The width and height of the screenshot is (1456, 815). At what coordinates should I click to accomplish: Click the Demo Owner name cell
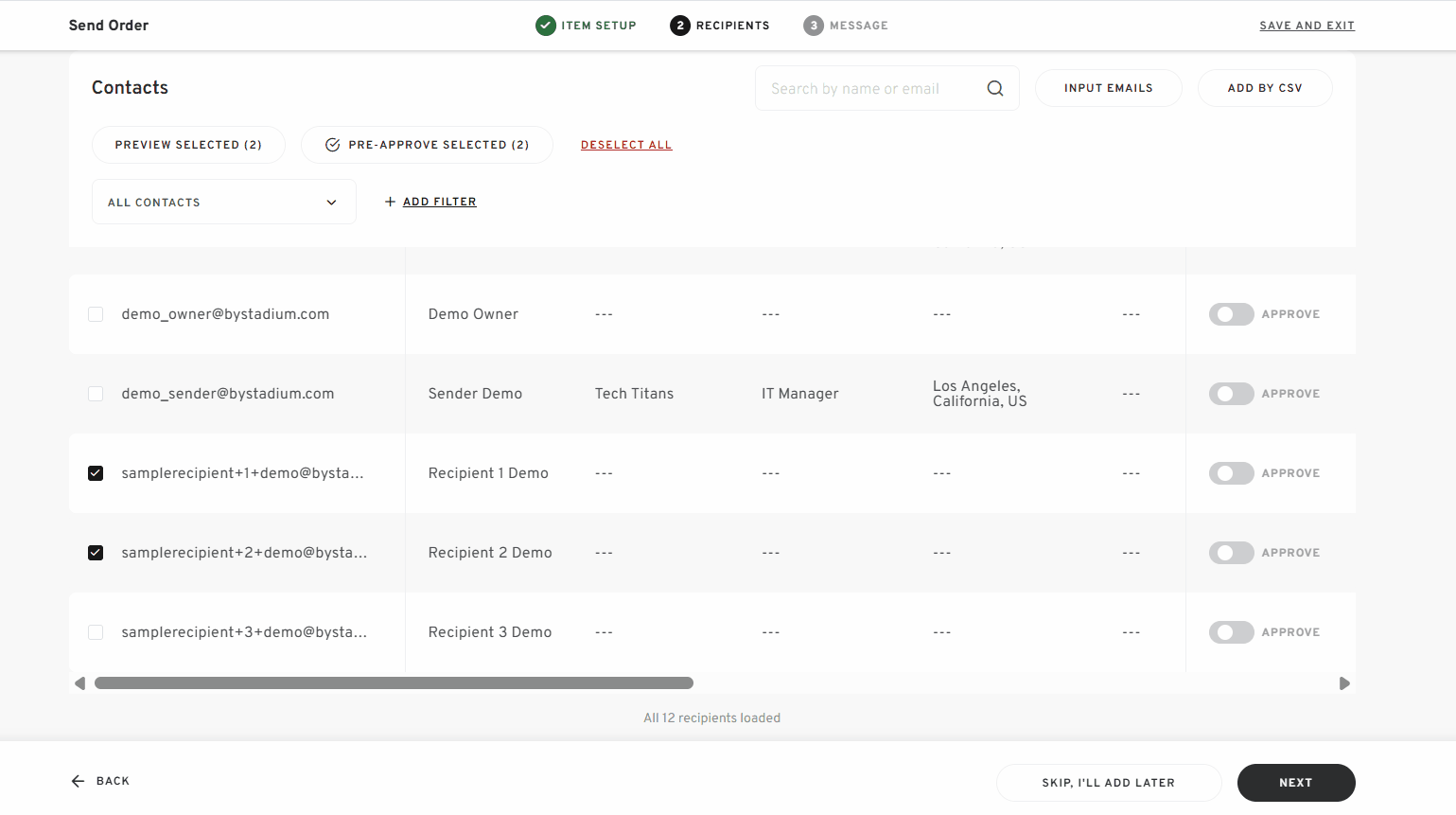tap(473, 314)
